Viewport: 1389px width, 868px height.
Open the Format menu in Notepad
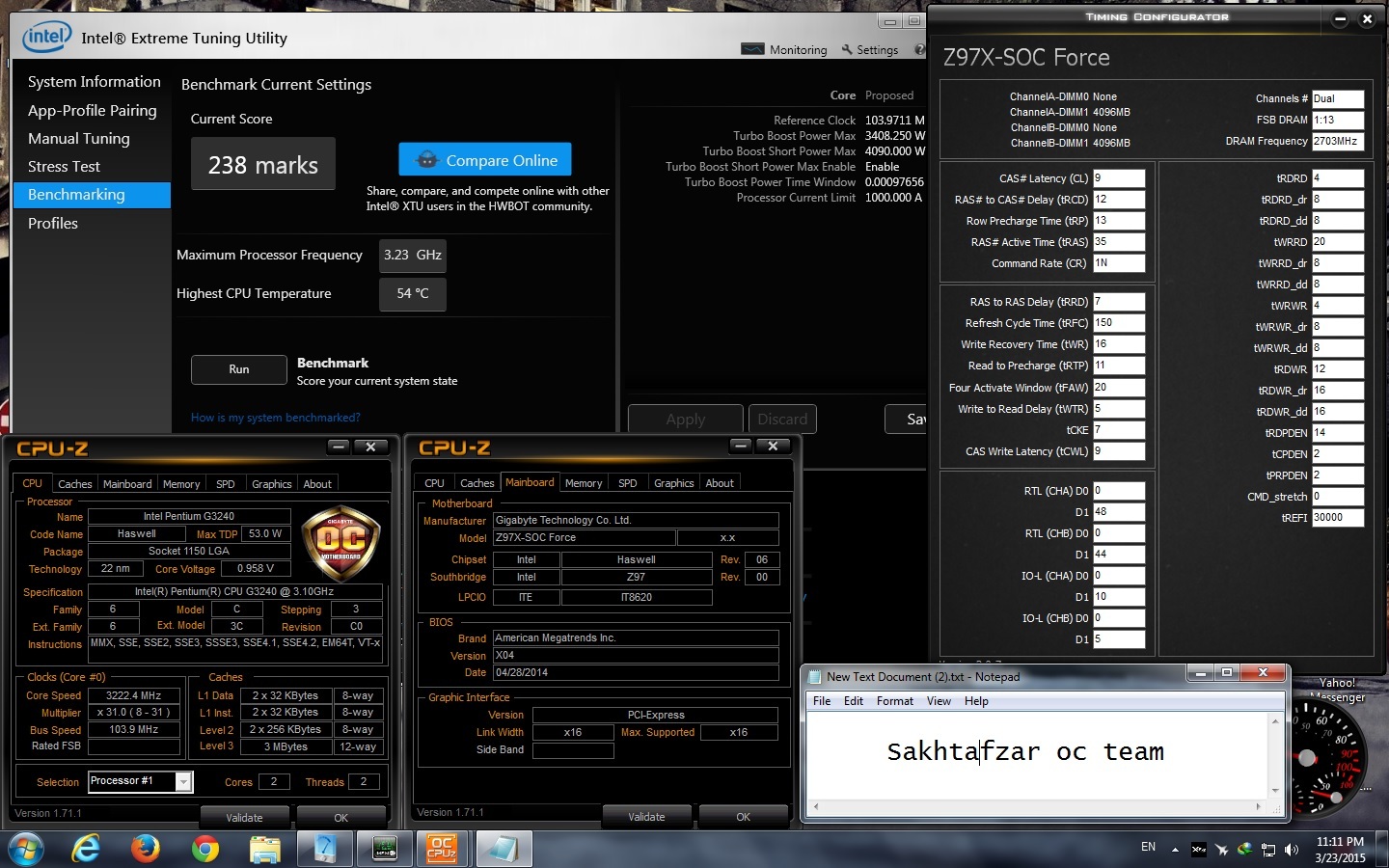[x=894, y=701]
